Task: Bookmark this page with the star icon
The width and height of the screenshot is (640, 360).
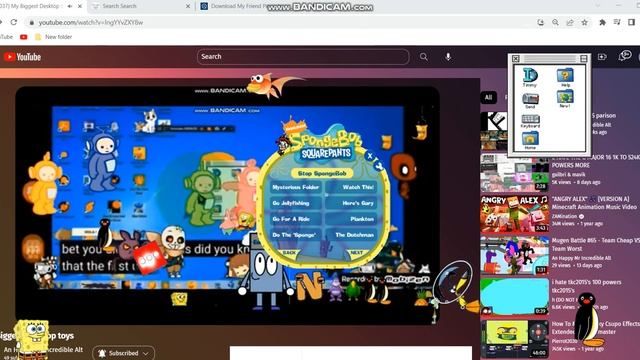Action: click(584, 22)
